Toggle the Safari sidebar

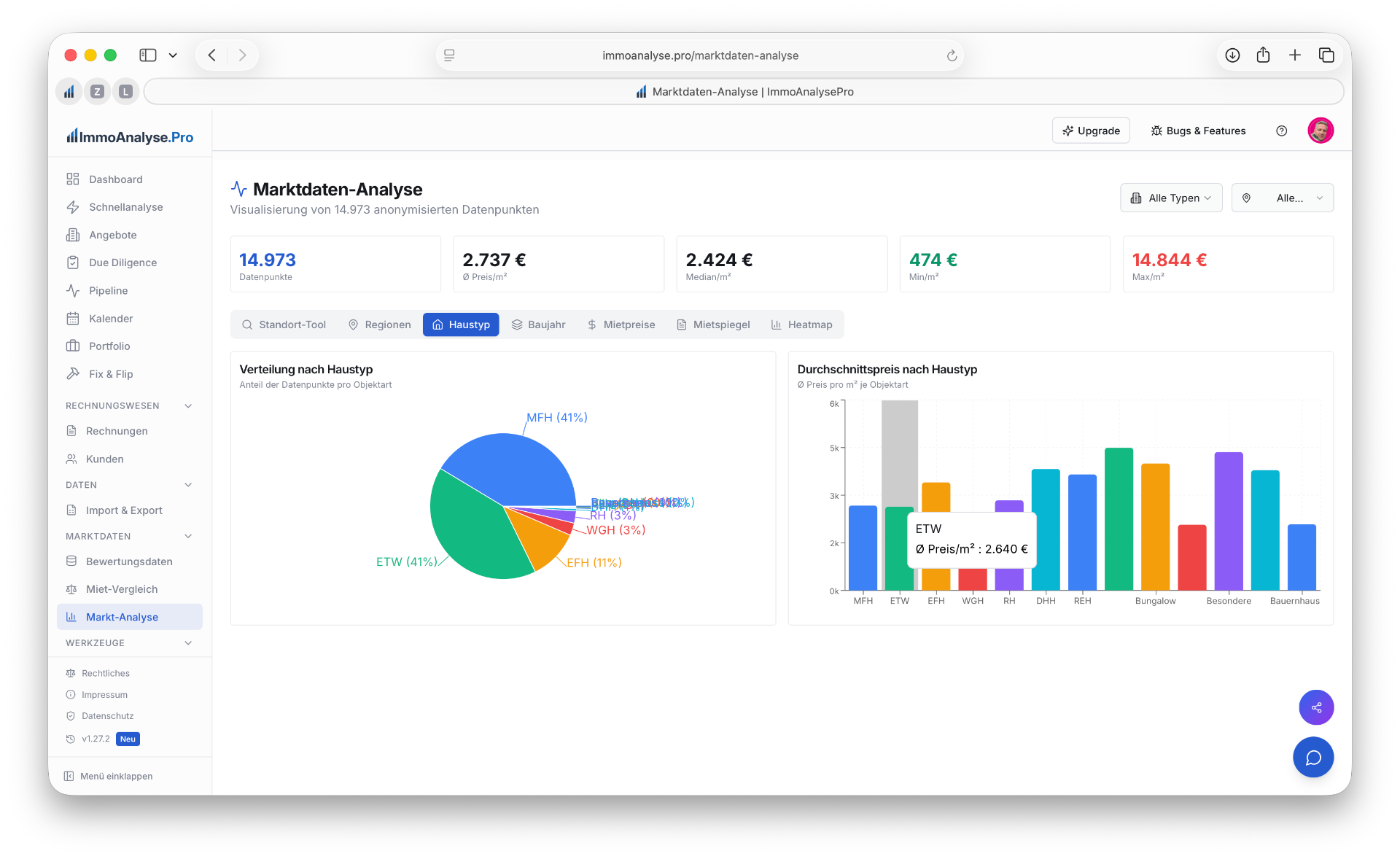click(x=148, y=55)
